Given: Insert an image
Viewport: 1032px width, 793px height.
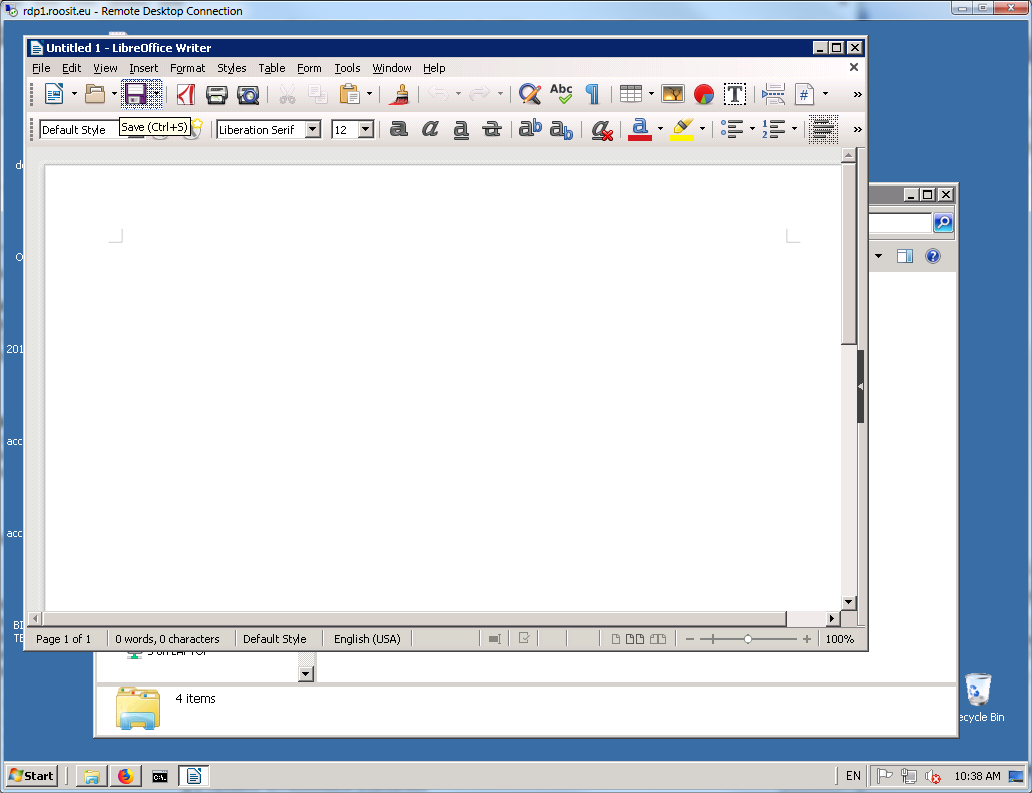Looking at the screenshot, I should click(x=673, y=94).
